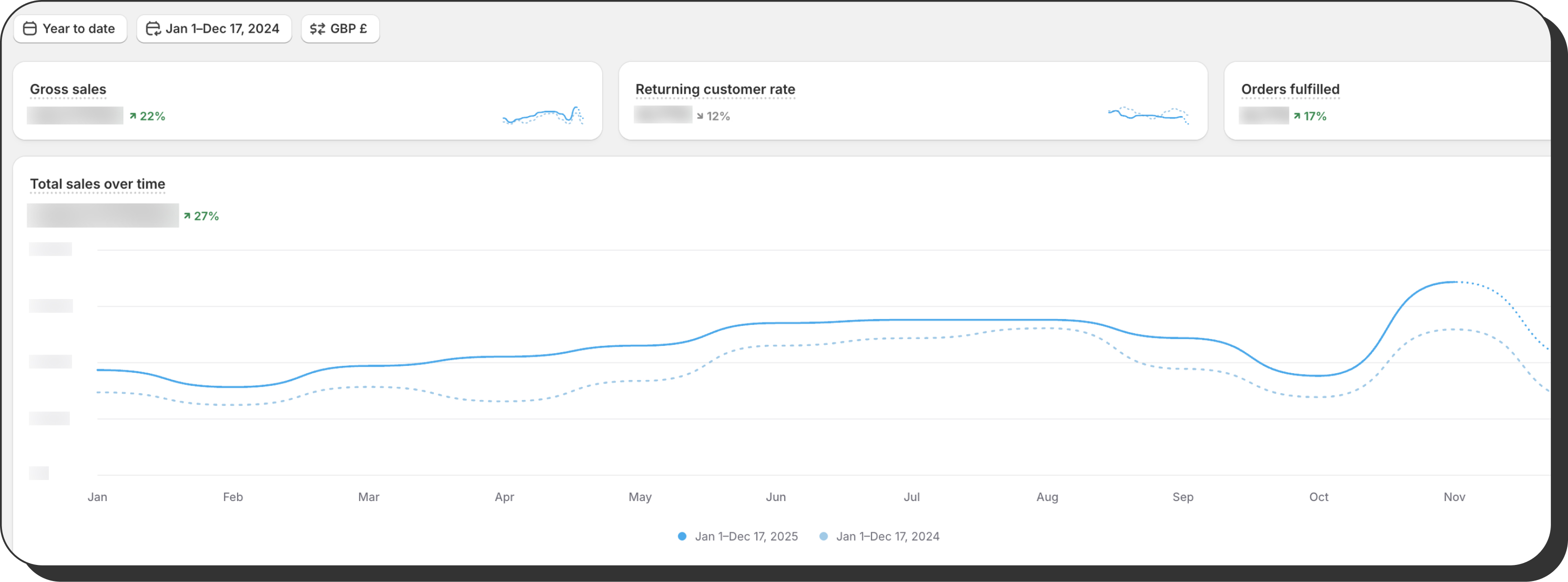This screenshot has height=582, width=1568.
Task: Click calendar icon in Year to date
Action: pos(29,29)
